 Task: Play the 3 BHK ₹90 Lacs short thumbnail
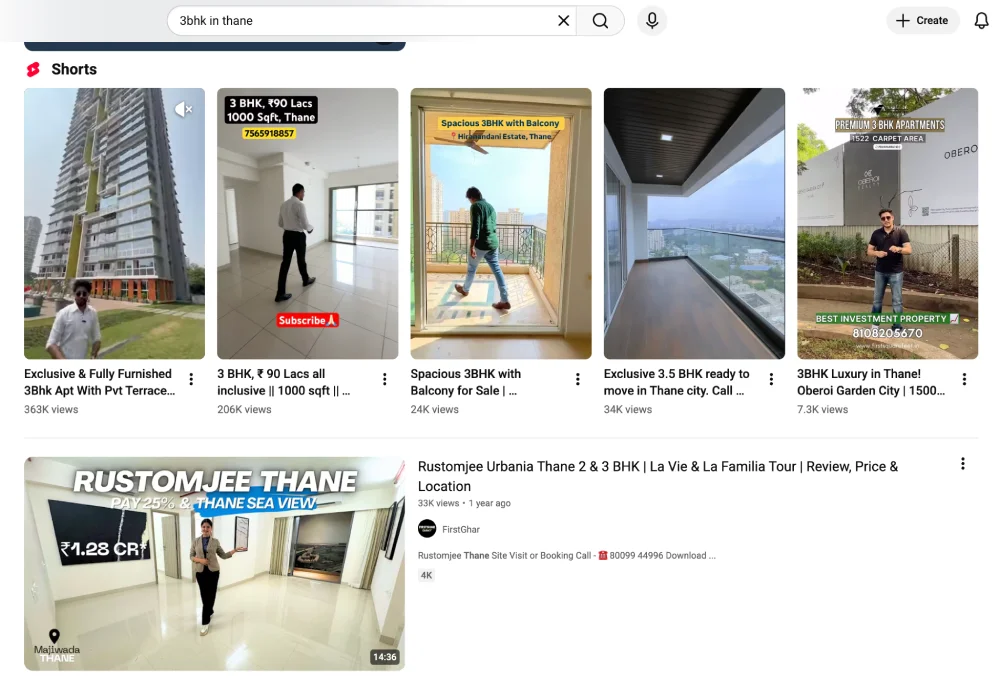pos(307,223)
